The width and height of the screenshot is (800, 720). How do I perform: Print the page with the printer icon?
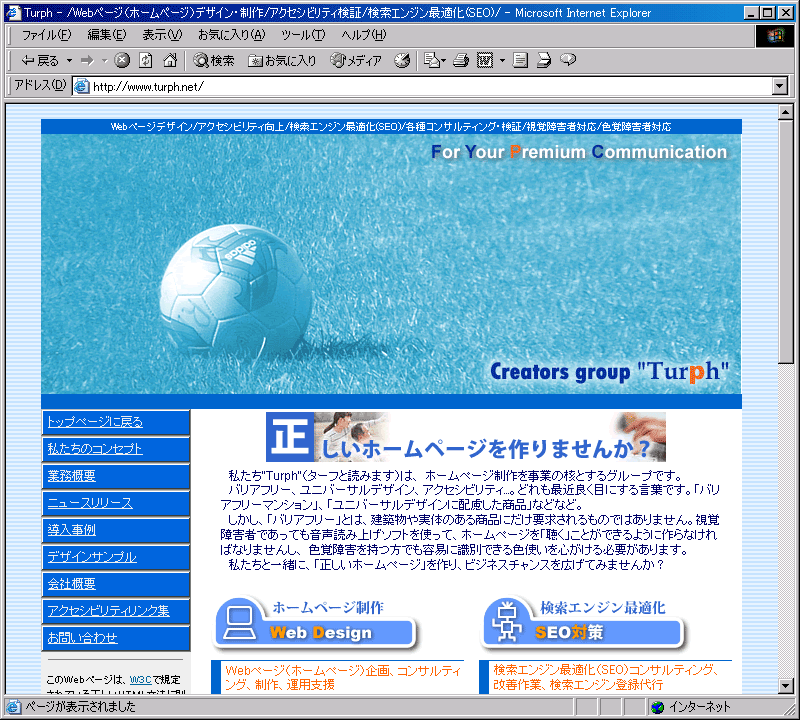pyautogui.click(x=461, y=61)
